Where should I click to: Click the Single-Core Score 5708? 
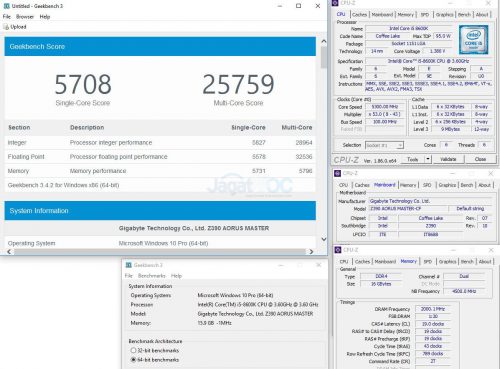[x=83, y=84]
